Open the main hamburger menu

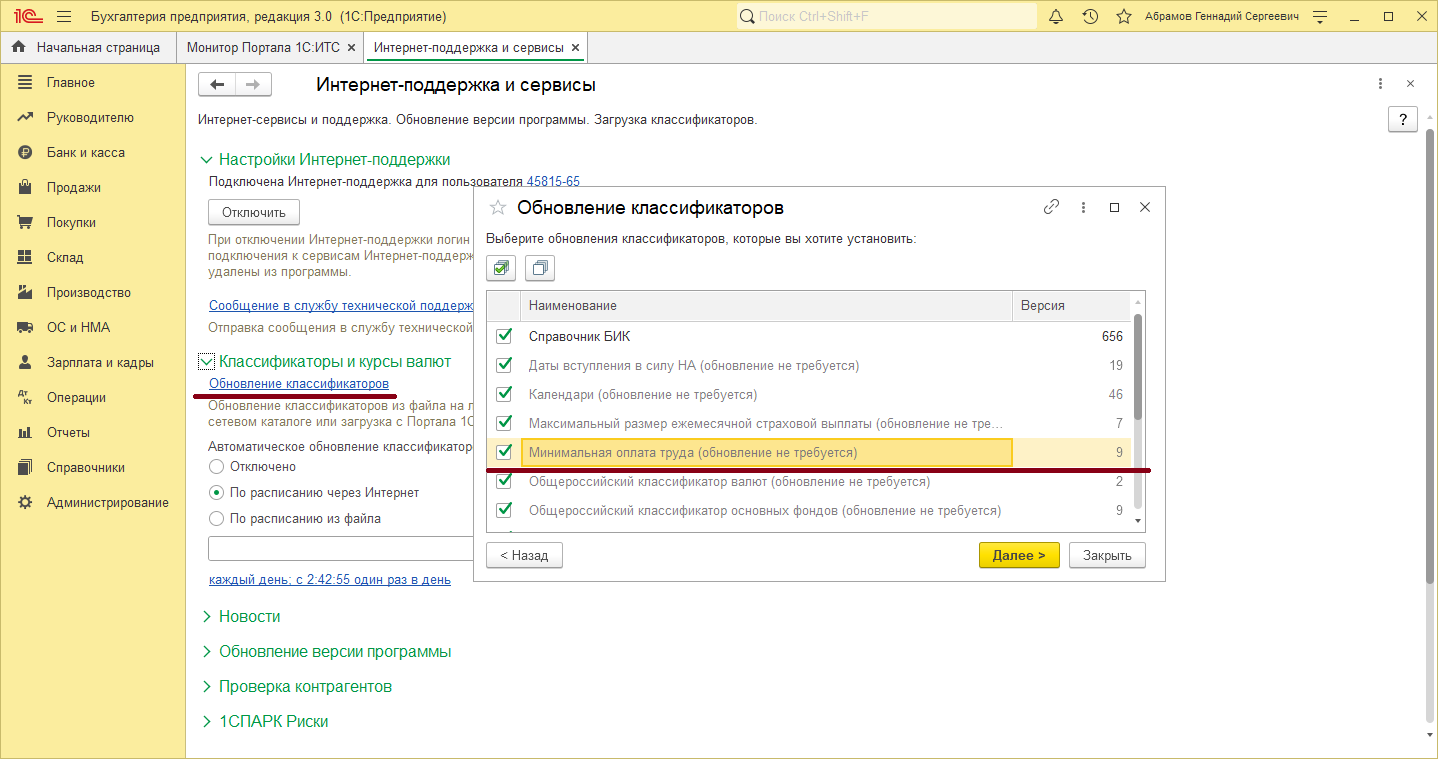(x=64, y=17)
